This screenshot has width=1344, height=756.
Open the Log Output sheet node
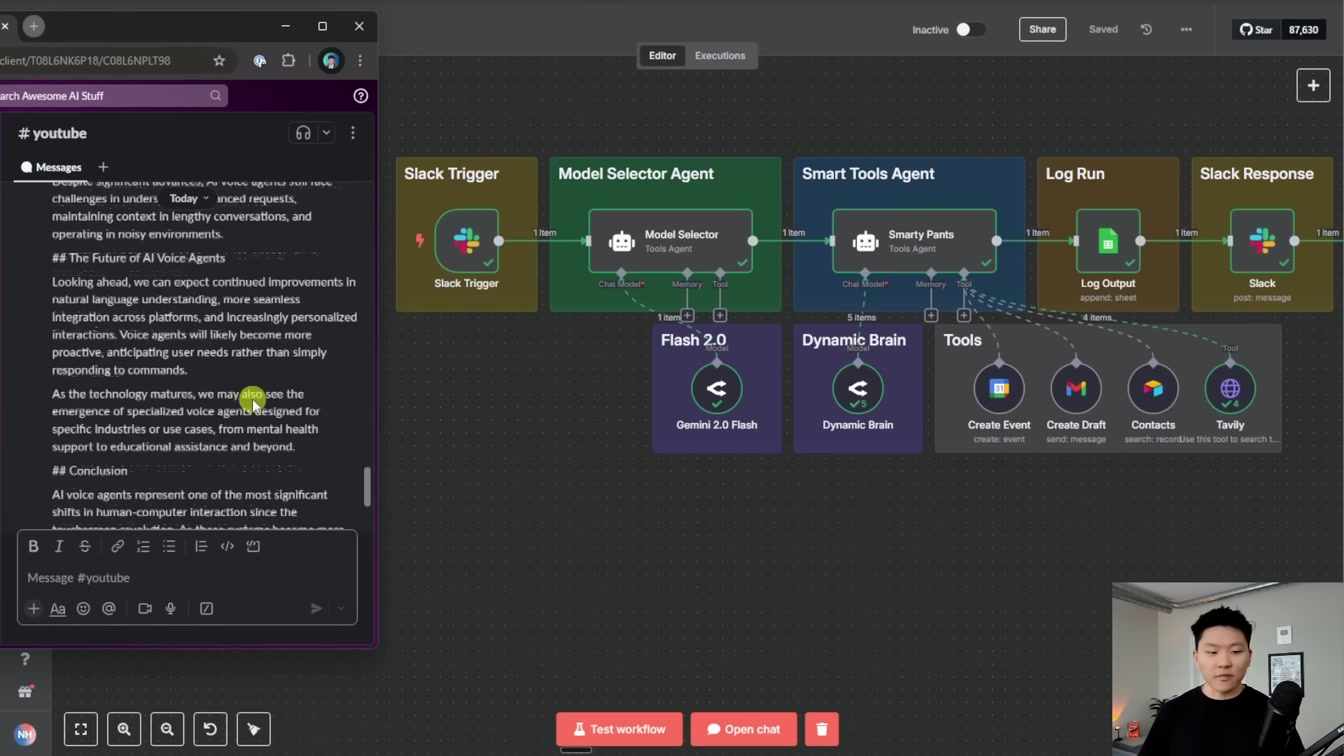pos(1108,241)
